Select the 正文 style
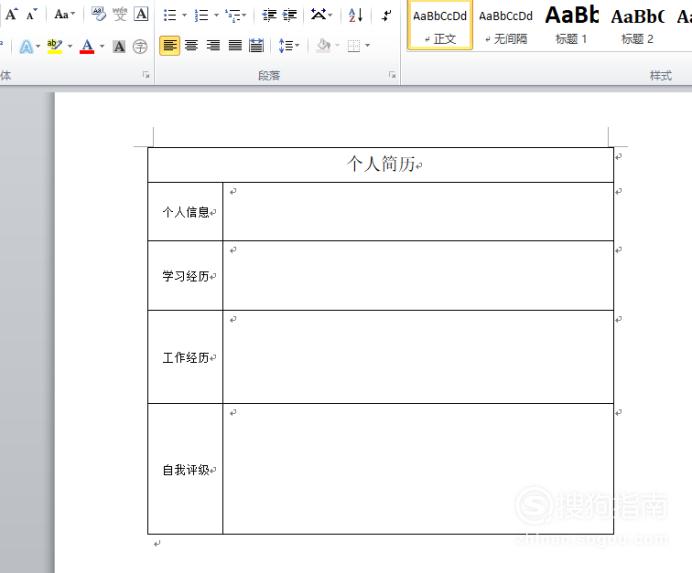 [440, 25]
